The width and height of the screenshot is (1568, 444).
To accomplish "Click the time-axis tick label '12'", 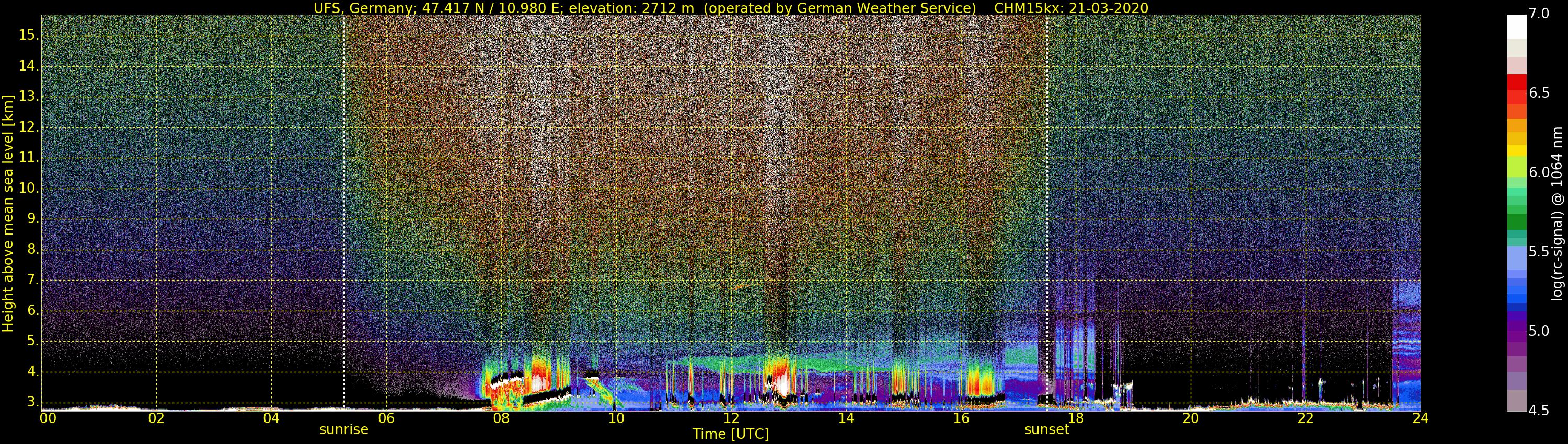I will tap(731, 418).
